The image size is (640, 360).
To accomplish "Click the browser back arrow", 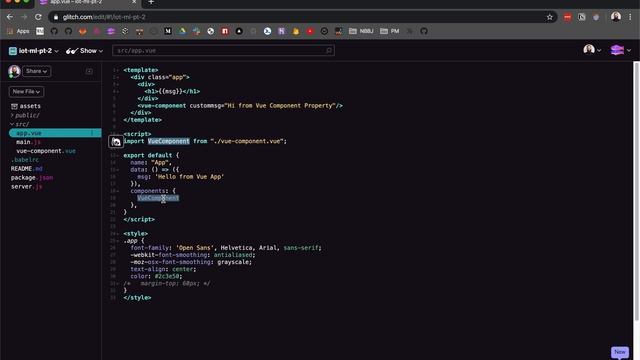I will click(10, 17).
